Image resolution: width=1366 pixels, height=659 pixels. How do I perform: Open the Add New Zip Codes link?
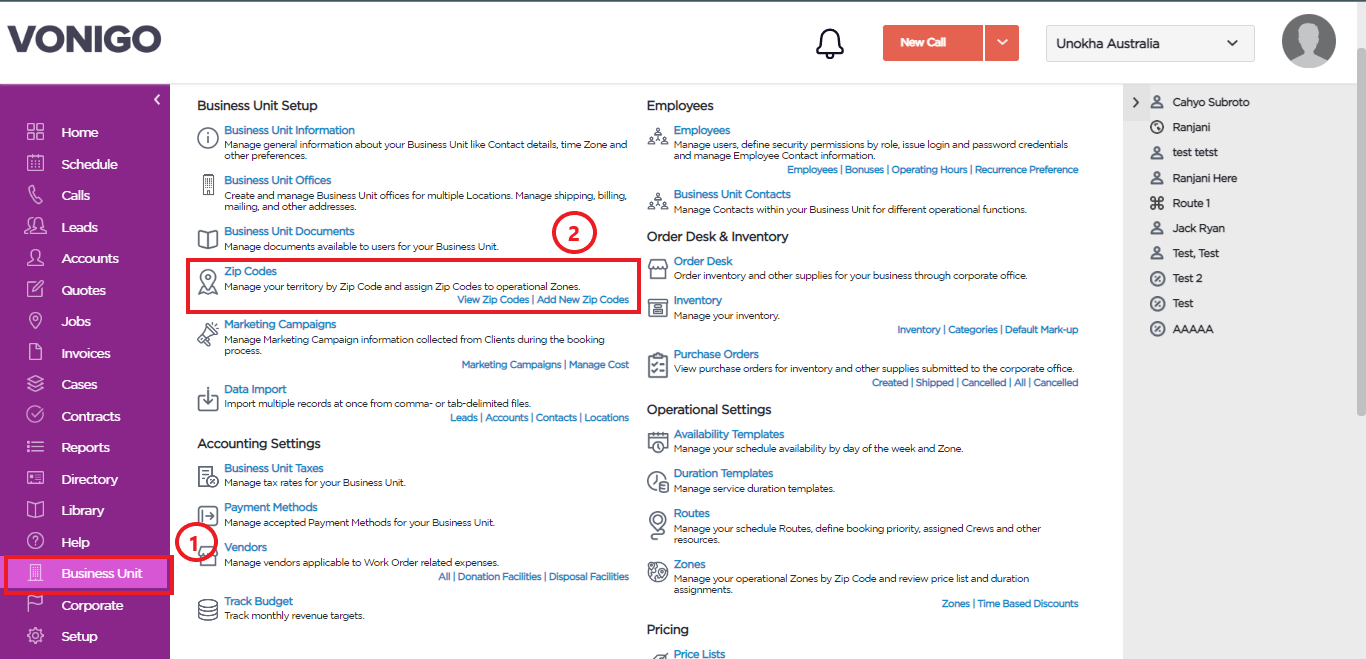(x=583, y=299)
